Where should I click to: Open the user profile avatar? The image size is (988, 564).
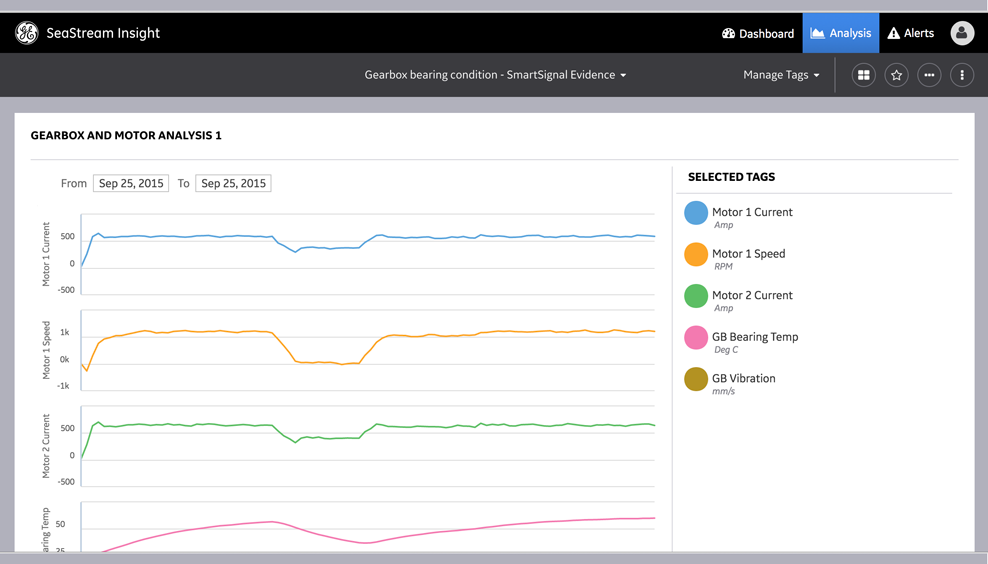point(962,33)
